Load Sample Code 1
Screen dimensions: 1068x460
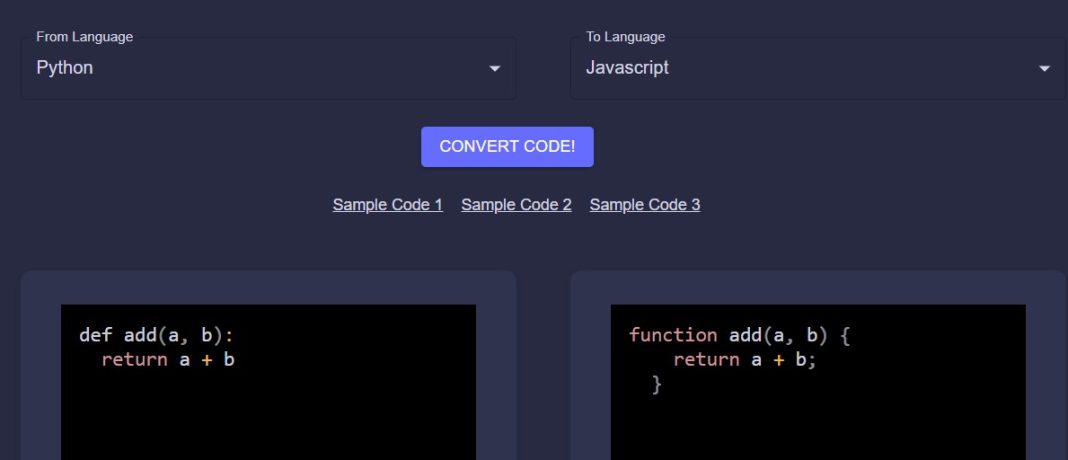387,205
